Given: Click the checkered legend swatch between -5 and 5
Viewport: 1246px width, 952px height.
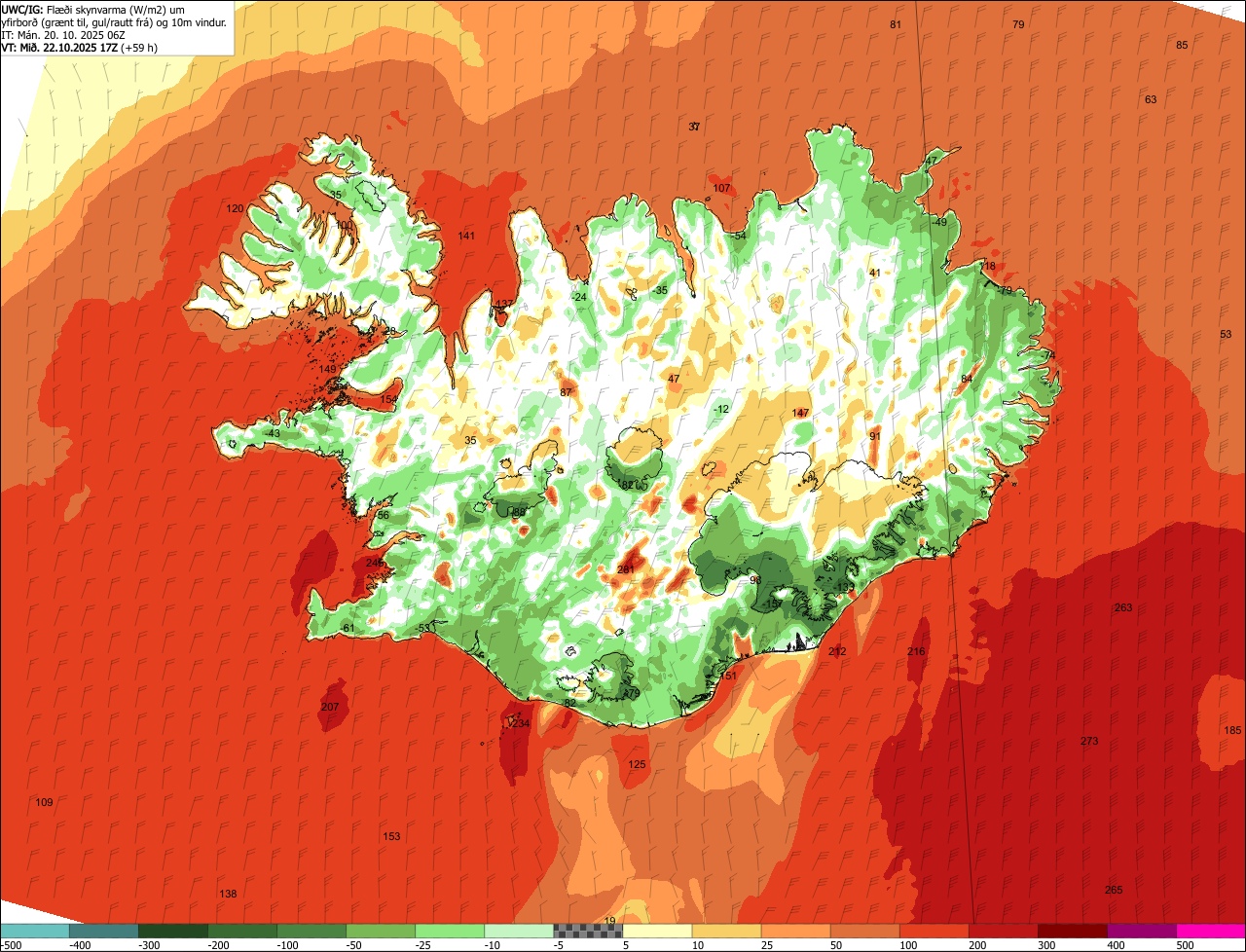Looking at the screenshot, I should pyautogui.click(x=588, y=931).
